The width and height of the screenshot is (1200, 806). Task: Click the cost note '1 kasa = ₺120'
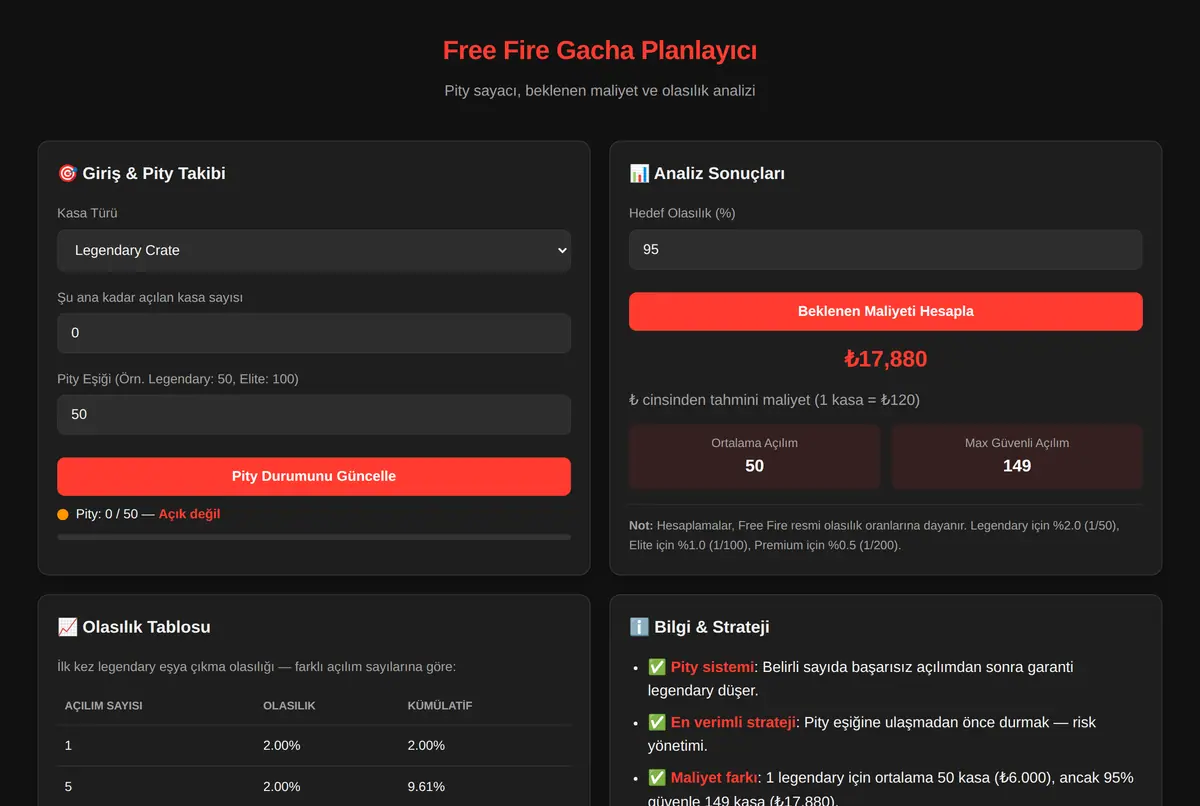pos(867,399)
